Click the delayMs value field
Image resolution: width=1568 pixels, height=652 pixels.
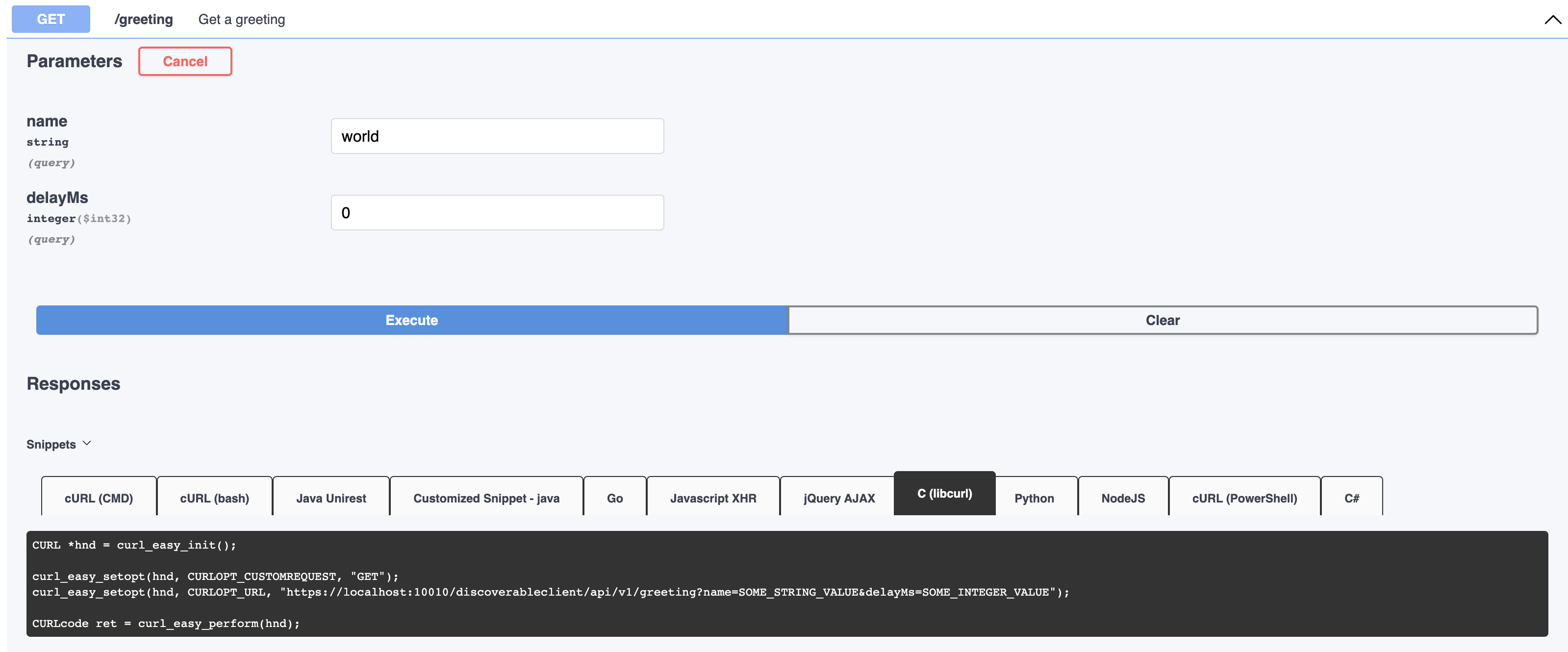[497, 212]
